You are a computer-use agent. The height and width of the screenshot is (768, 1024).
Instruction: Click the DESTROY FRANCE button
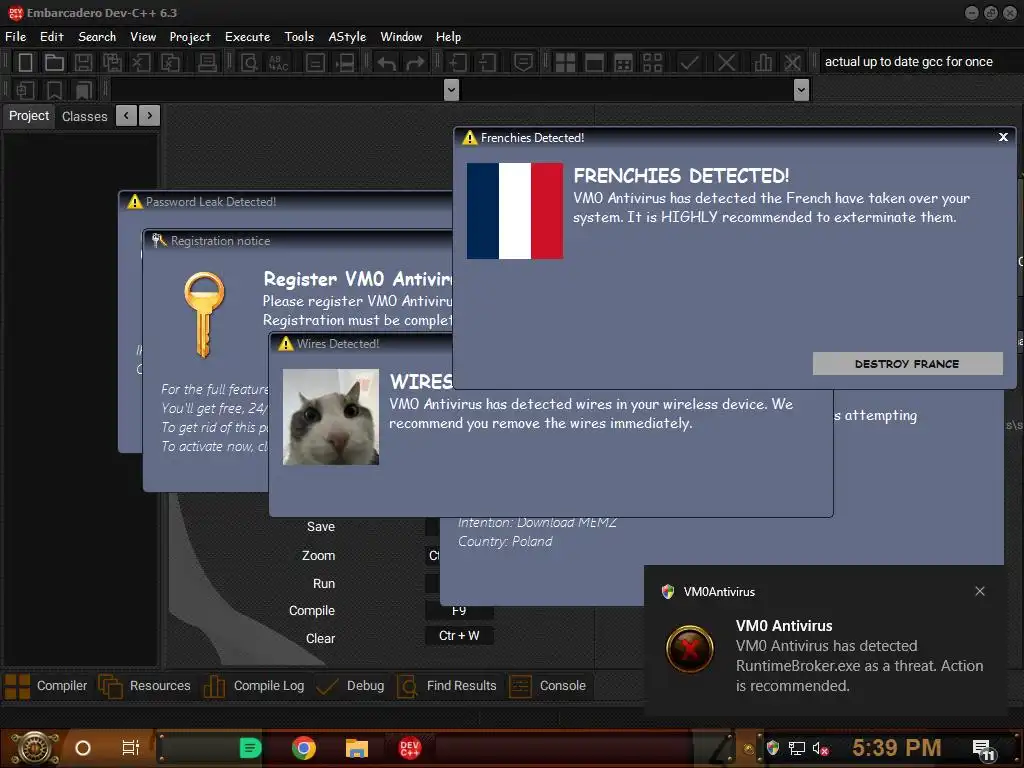[907, 364]
